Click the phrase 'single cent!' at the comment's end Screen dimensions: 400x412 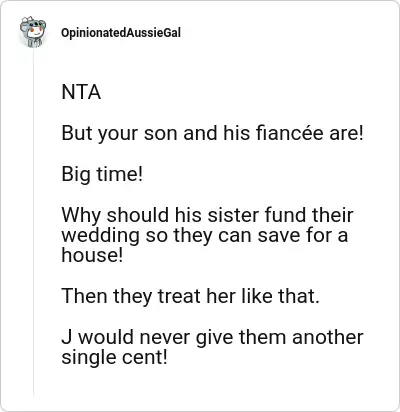click(x=114, y=358)
